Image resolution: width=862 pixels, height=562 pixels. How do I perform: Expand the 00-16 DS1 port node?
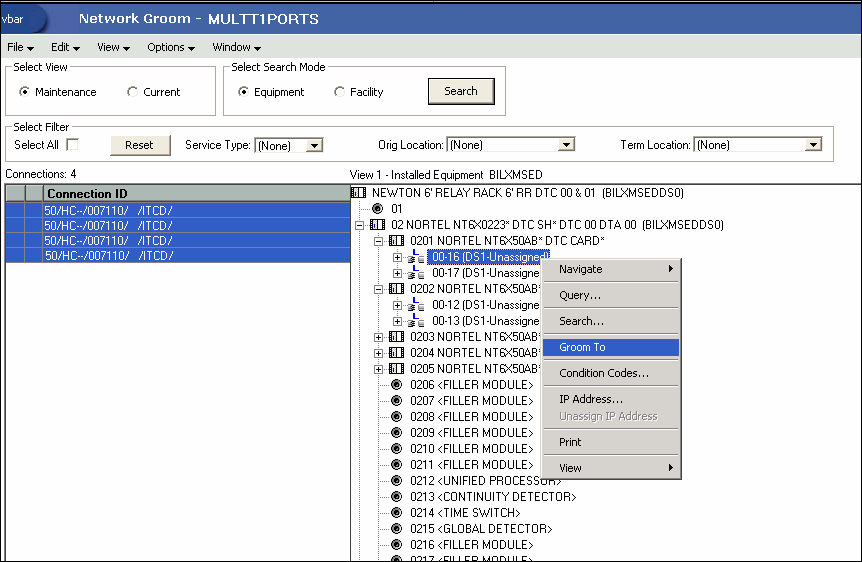pyautogui.click(x=397, y=257)
